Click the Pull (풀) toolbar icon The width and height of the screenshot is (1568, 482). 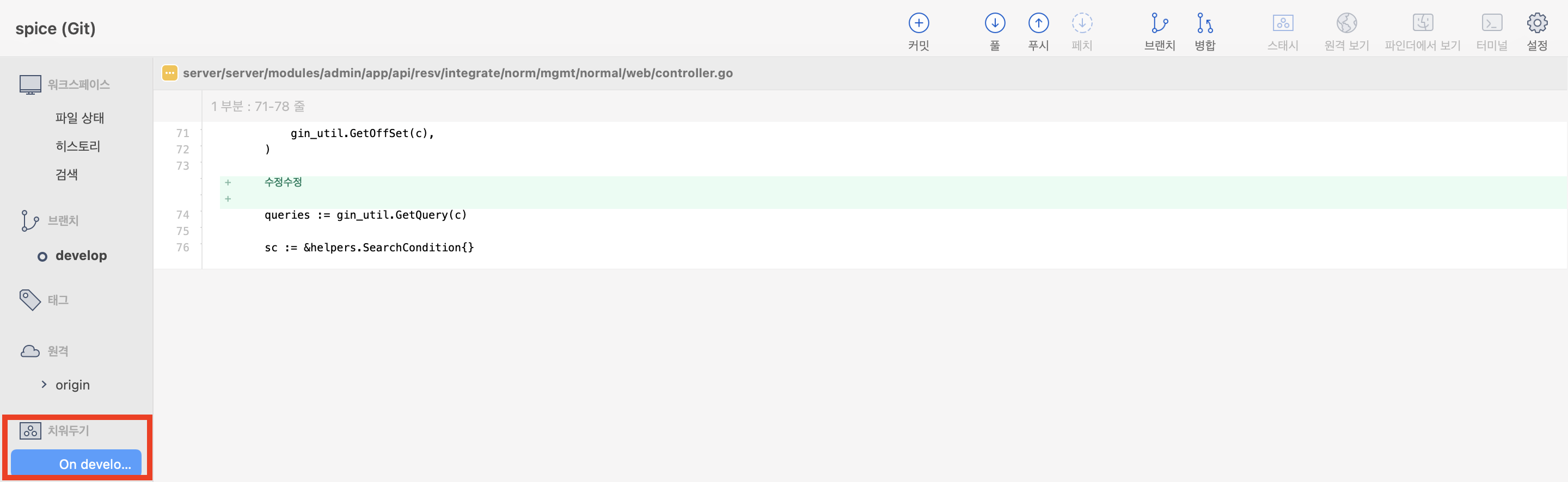(x=995, y=23)
